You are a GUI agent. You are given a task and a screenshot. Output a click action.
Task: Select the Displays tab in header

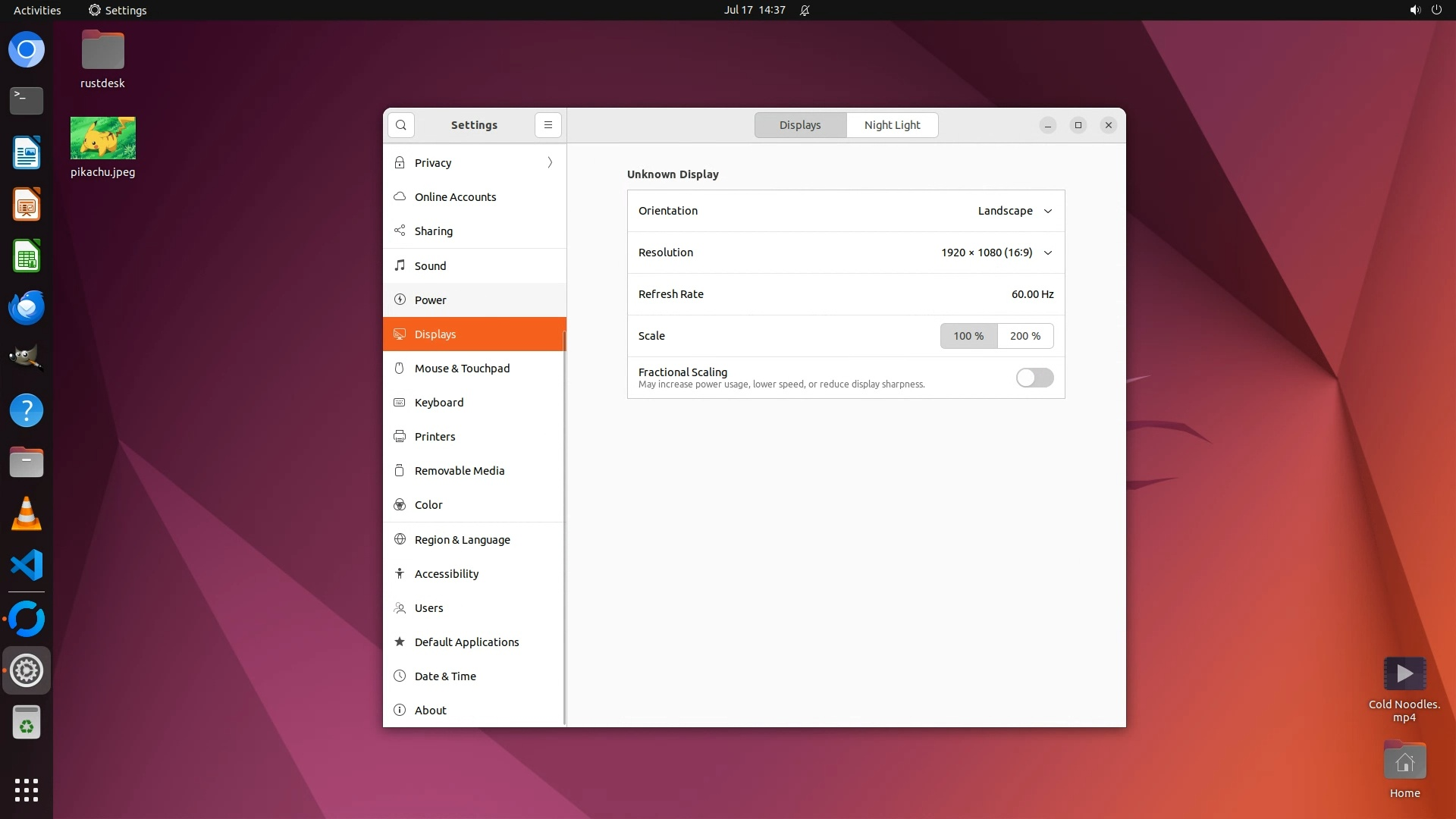(x=800, y=125)
